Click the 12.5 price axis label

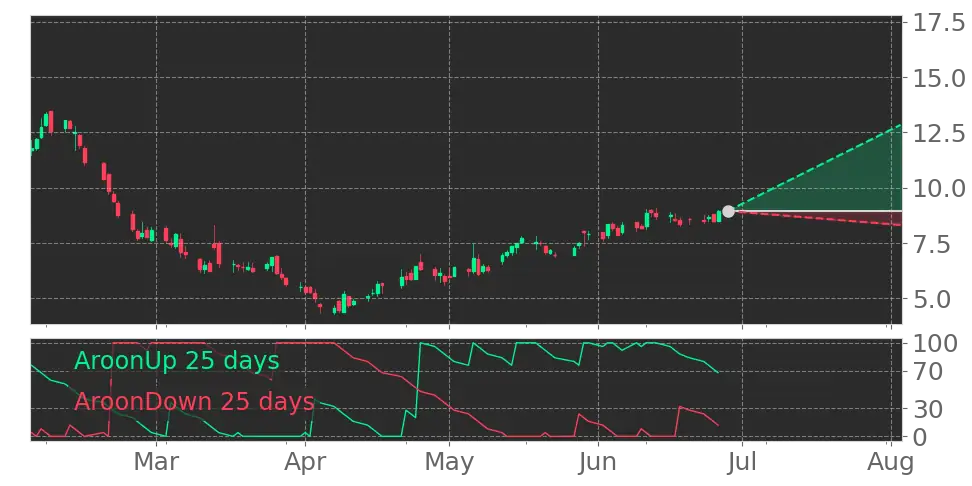pos(937,133)
